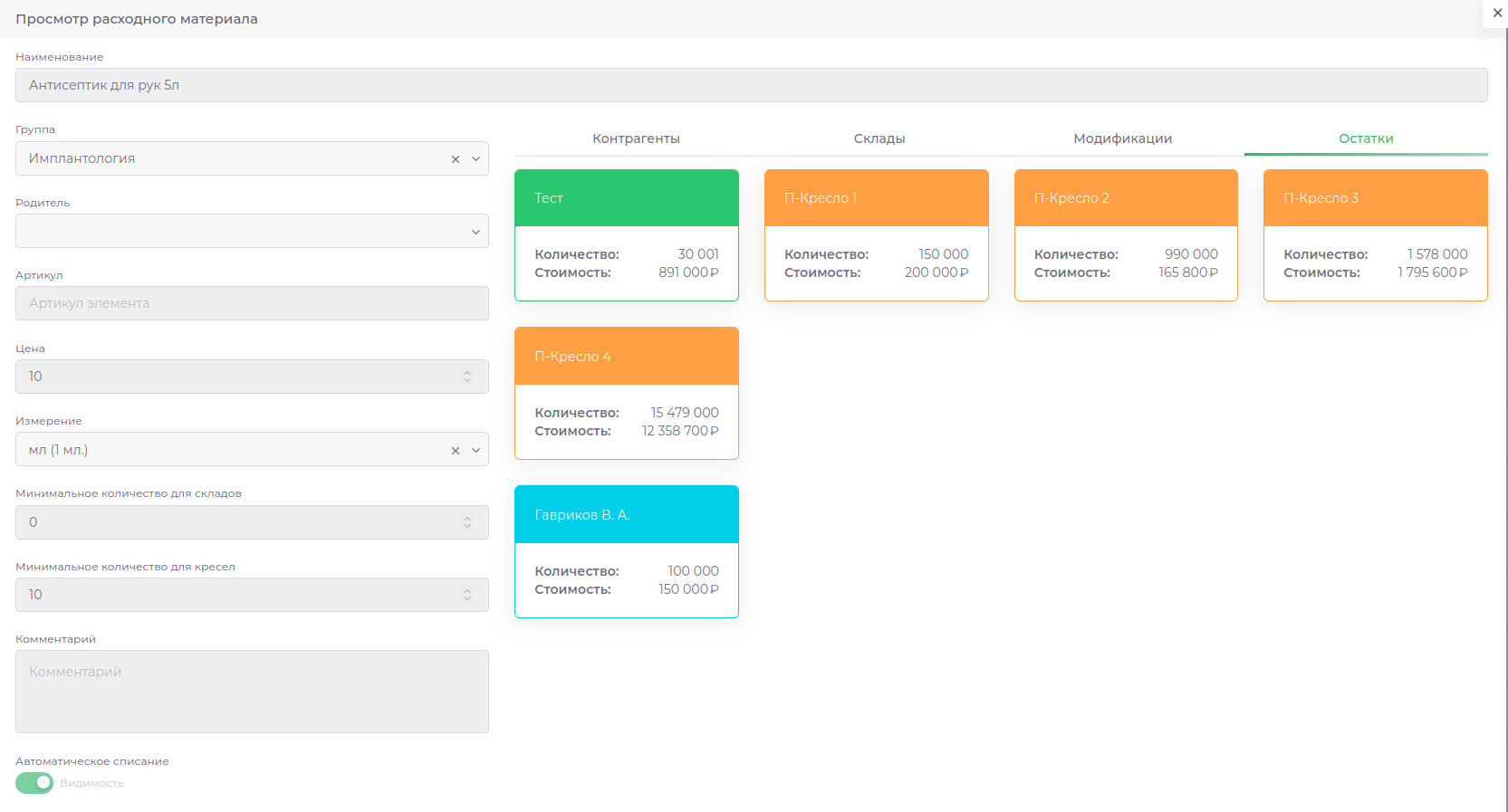Open the Модификации tab

point(1122,139)
